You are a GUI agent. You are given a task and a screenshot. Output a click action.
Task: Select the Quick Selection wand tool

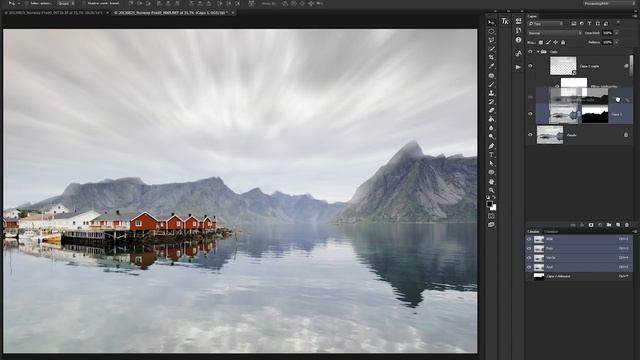tap(491, 49)
